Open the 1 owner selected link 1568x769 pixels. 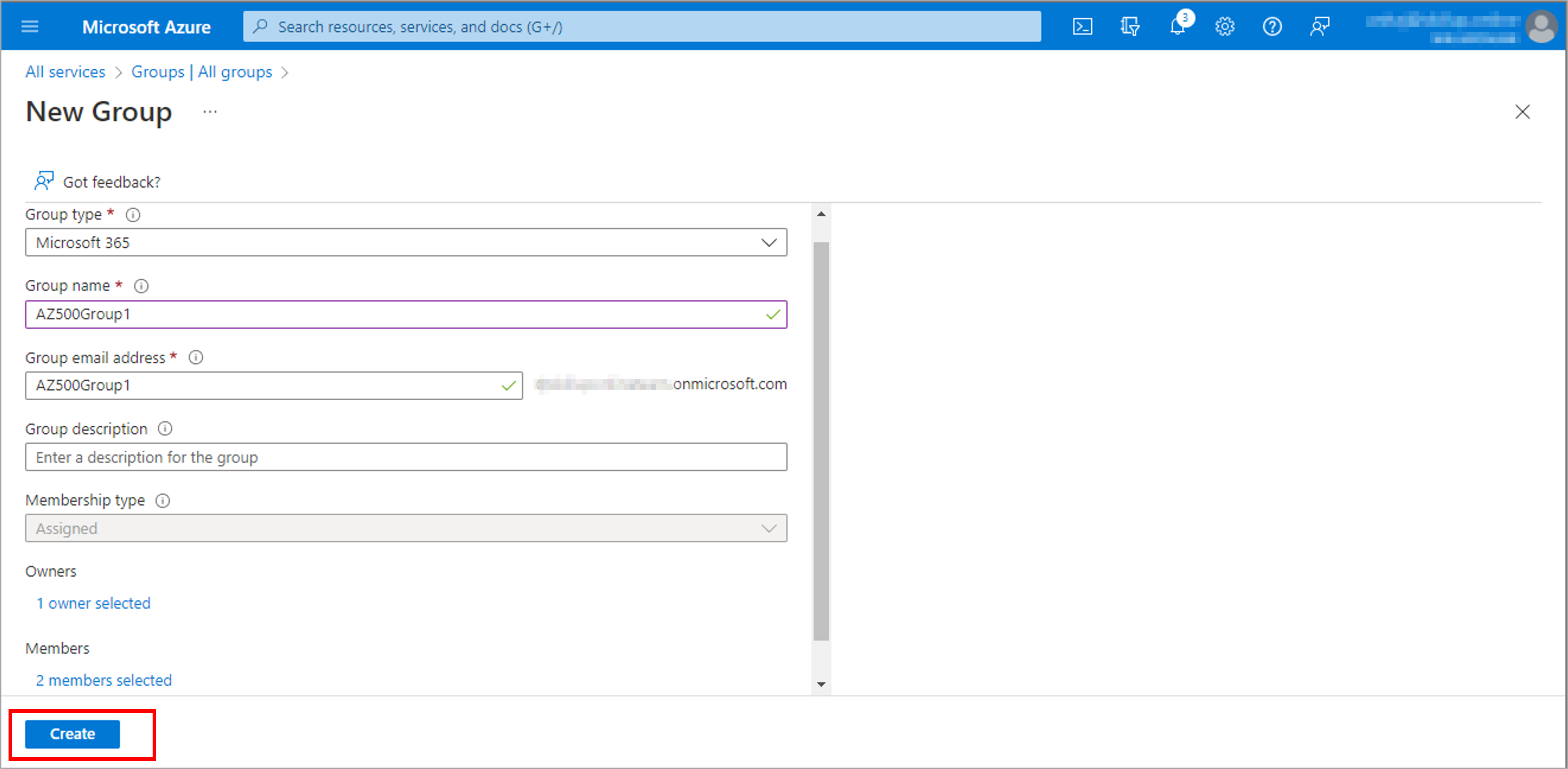[x=93, y=603]
